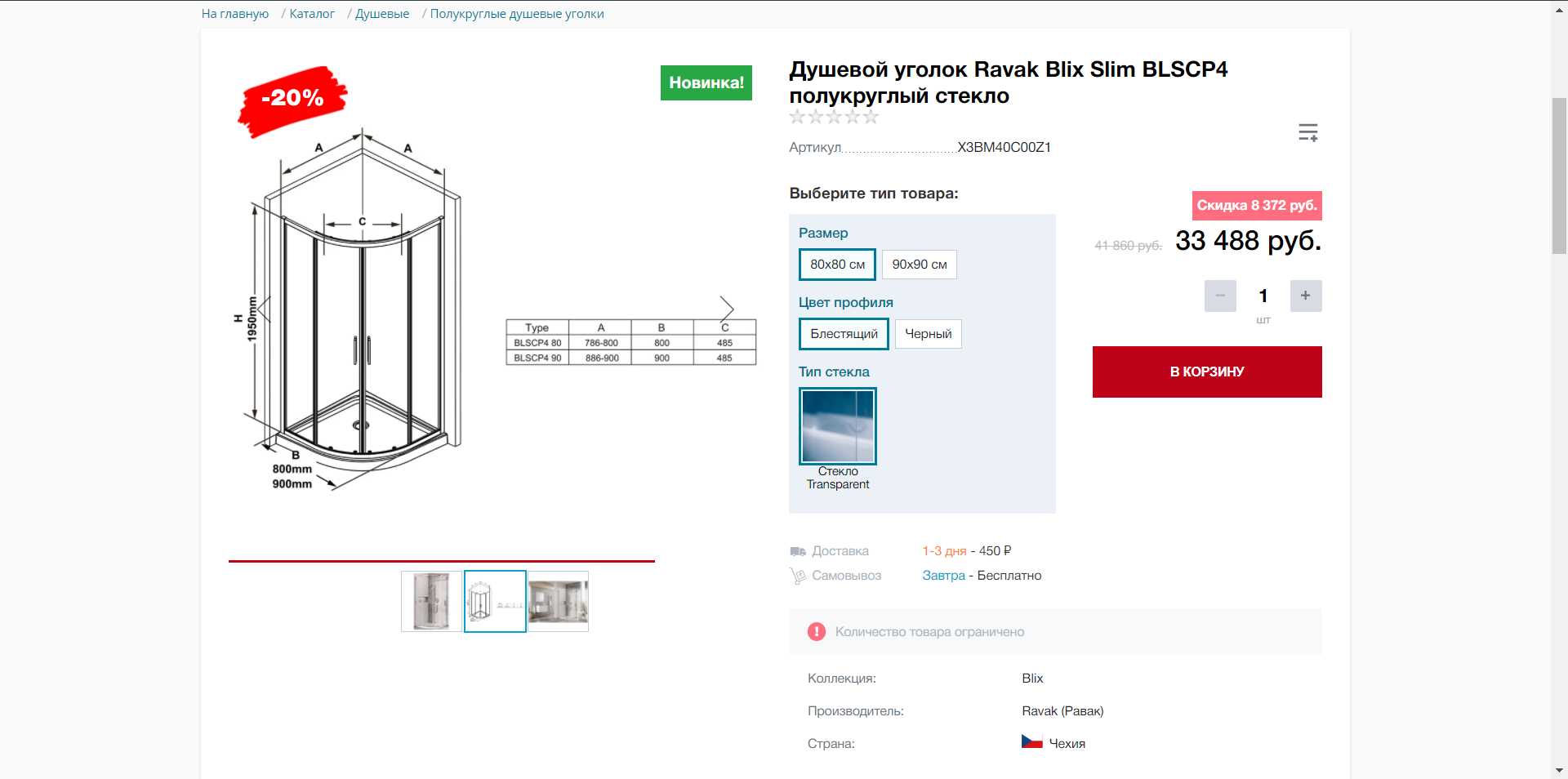Open the Душевые breadcrumb link
The width and height of the screenshot is (1568, 779).
pyautogui.click(x=382, y=14)
